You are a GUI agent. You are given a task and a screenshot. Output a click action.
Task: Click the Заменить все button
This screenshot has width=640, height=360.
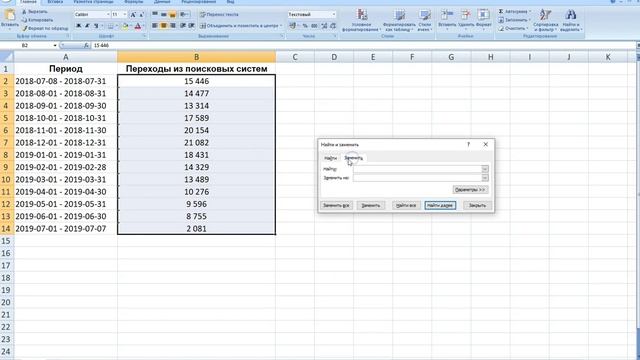coord(336,205)
